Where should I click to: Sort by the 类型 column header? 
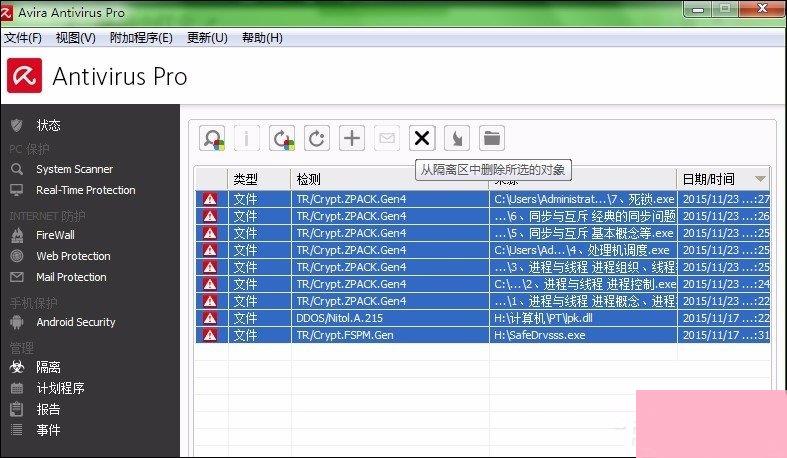coord(259,179)
